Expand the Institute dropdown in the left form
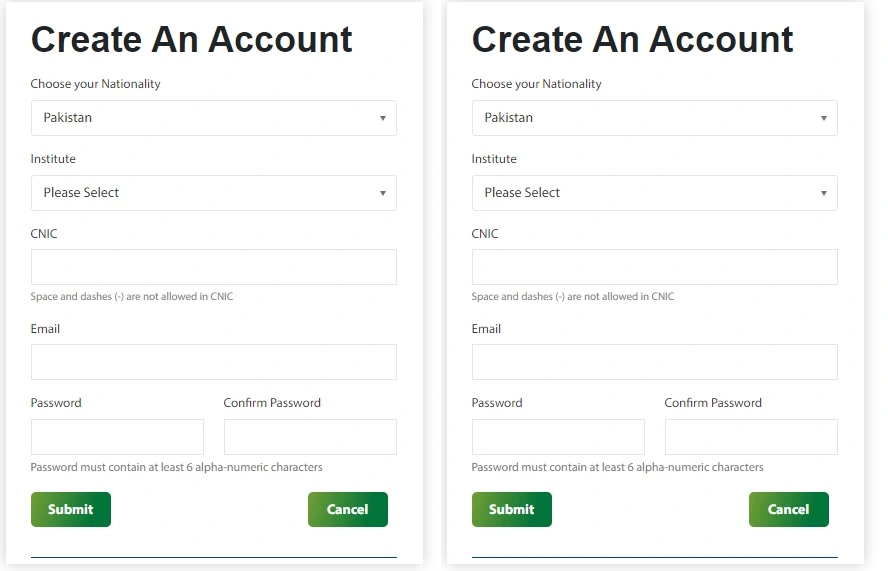This screenshot has height=571, width=888. (x=213, y=193)
